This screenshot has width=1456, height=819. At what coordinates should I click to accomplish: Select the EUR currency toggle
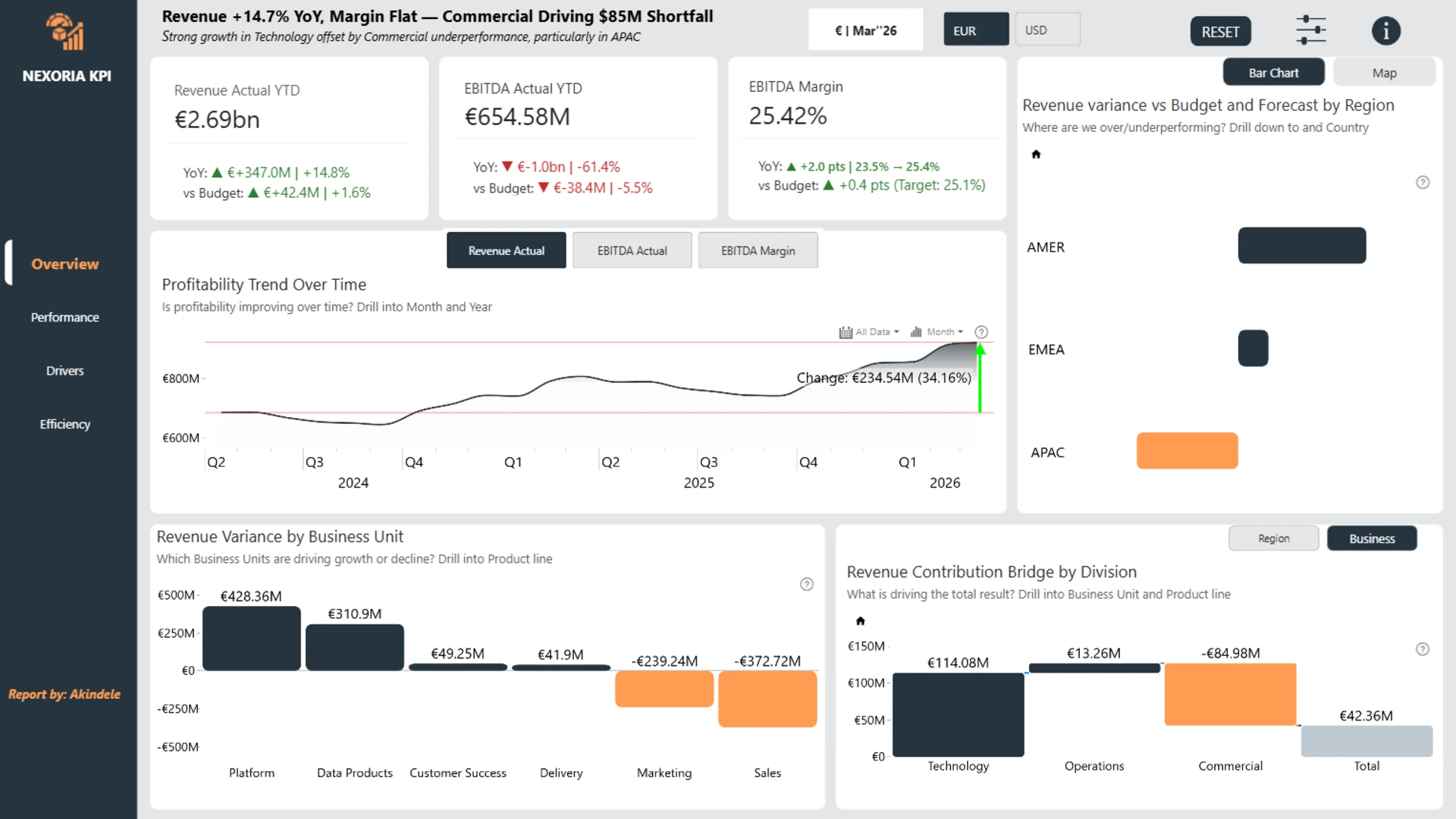975,30
